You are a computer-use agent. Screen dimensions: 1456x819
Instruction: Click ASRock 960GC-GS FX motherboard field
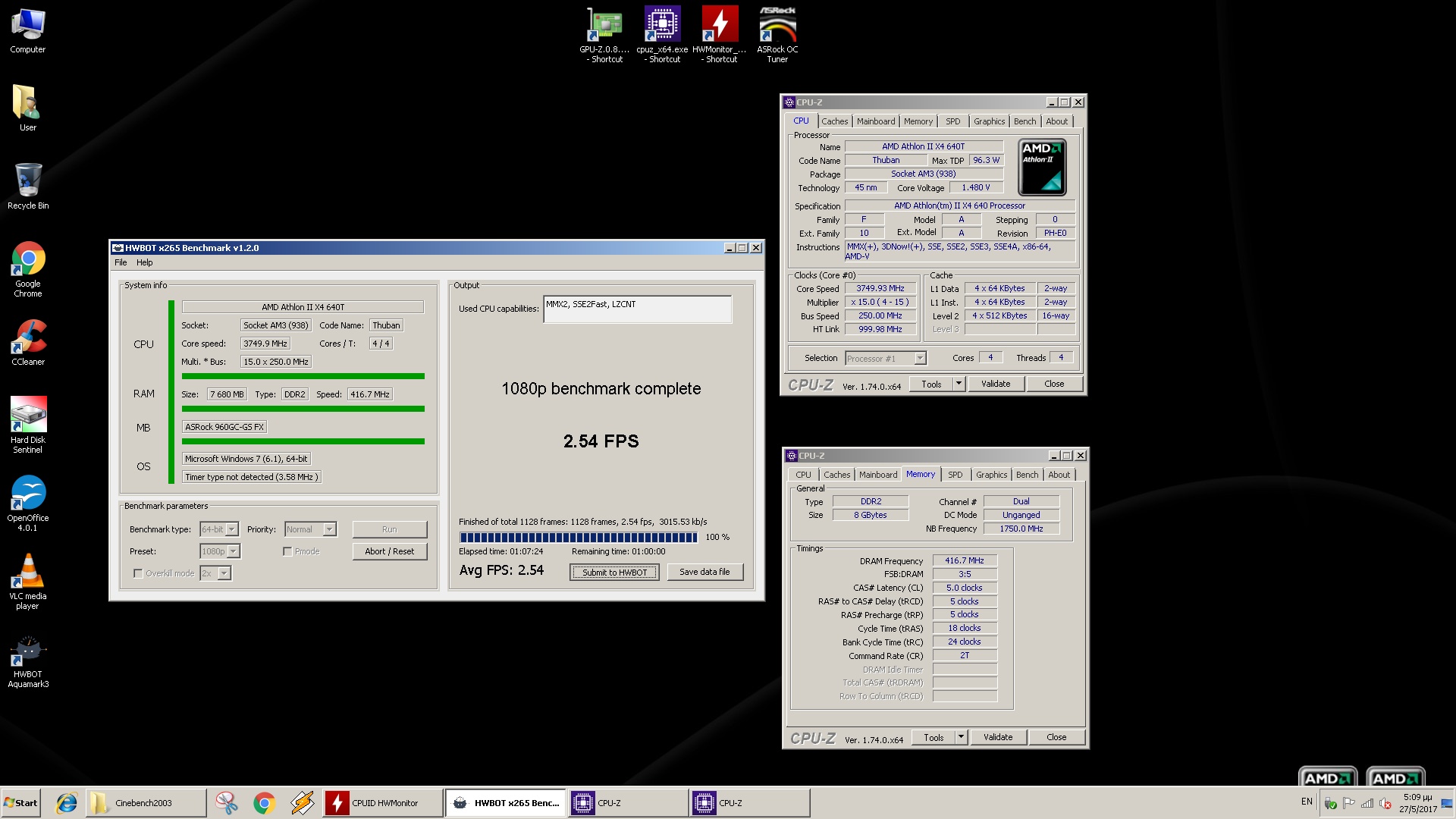point(224,427)
